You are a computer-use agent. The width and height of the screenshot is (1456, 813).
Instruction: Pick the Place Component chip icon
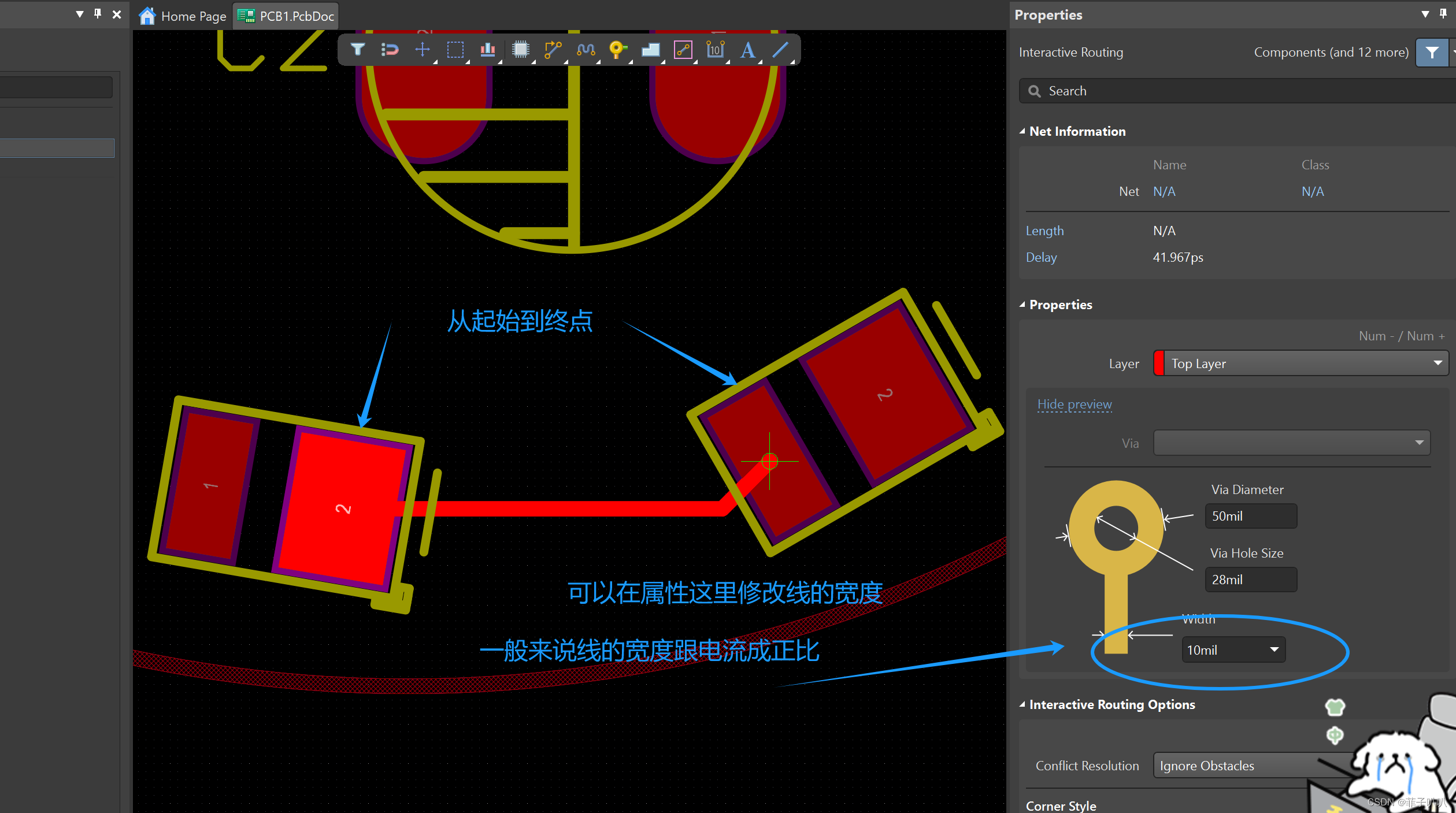click(520, 50)
